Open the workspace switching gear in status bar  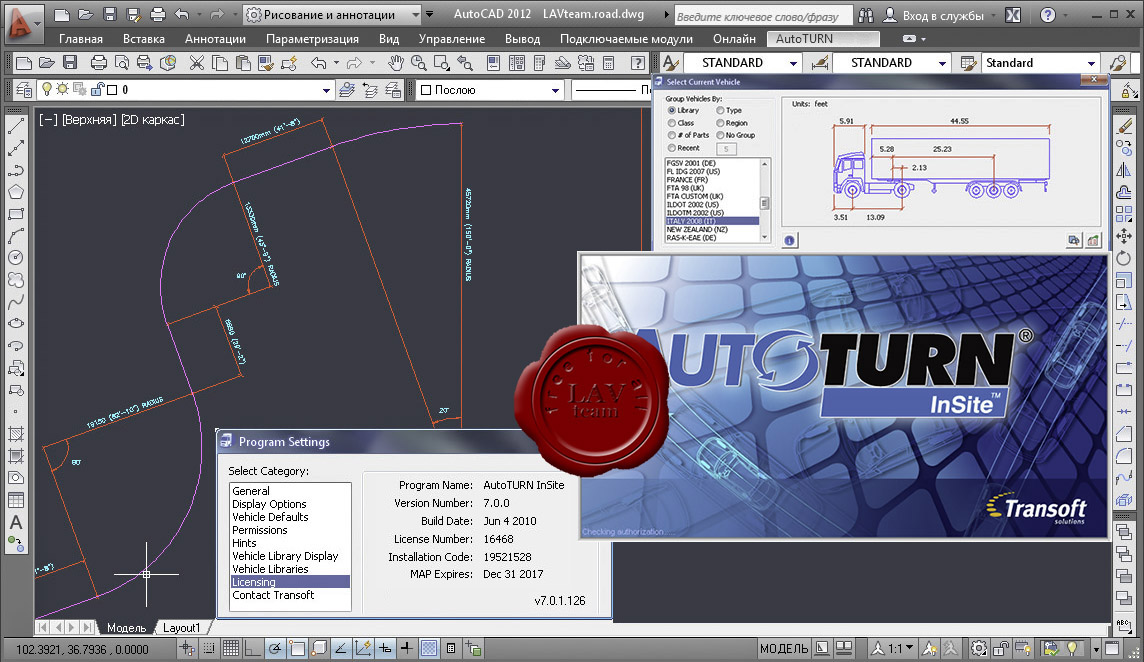click(978, 648)
